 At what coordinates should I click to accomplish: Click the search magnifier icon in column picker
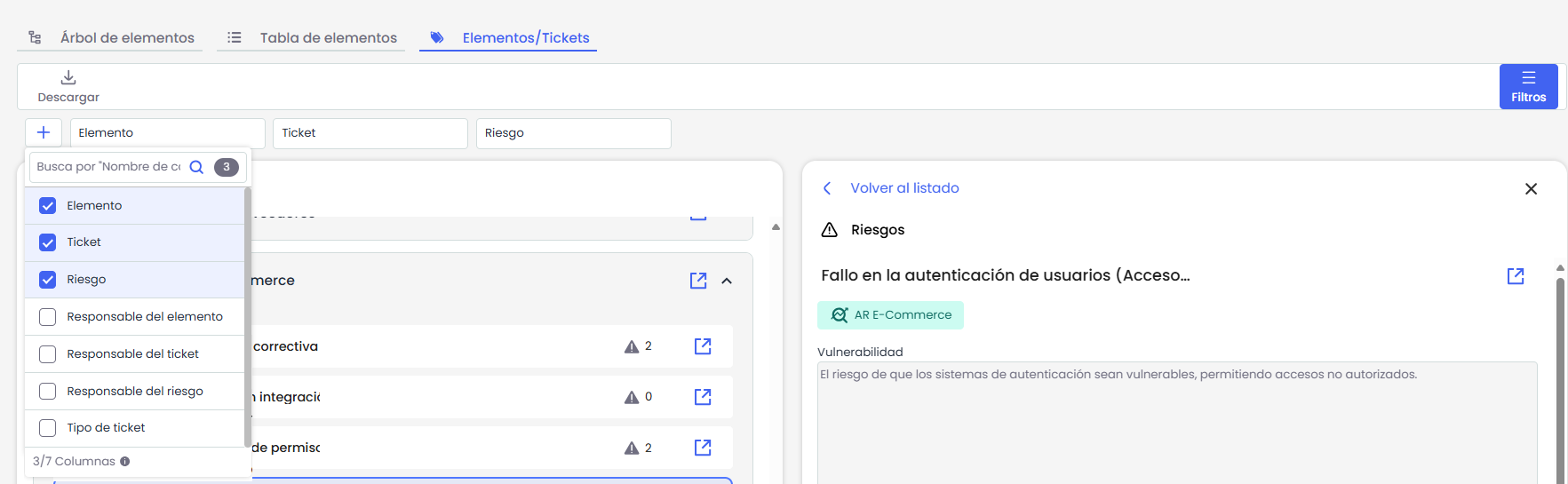point(197,167)
